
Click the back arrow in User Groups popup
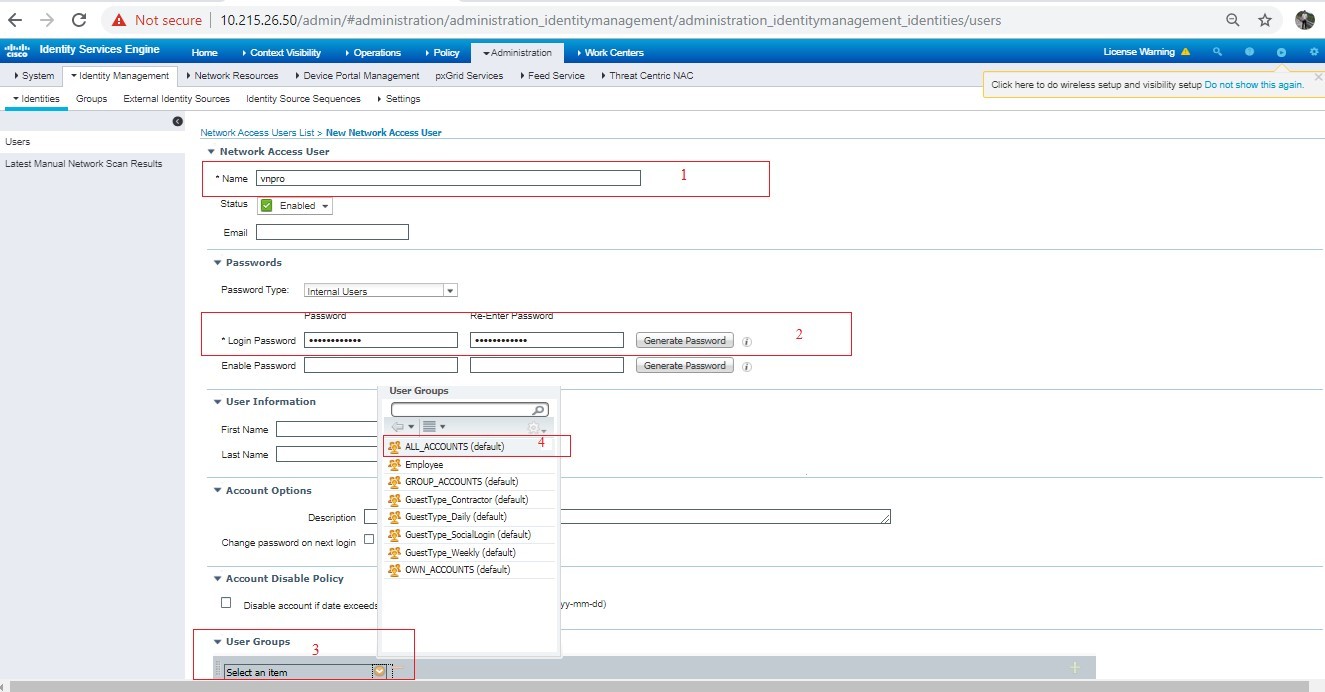tap(398, 427)
